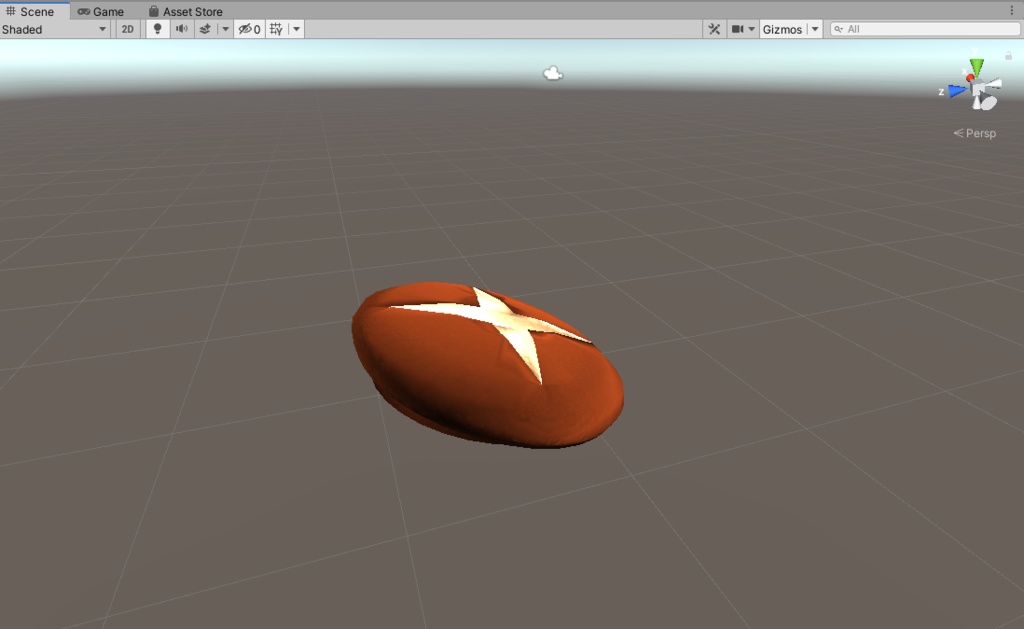Open the three-dot panel options menu
The image size is (1024, 629).
(1012, 10)
